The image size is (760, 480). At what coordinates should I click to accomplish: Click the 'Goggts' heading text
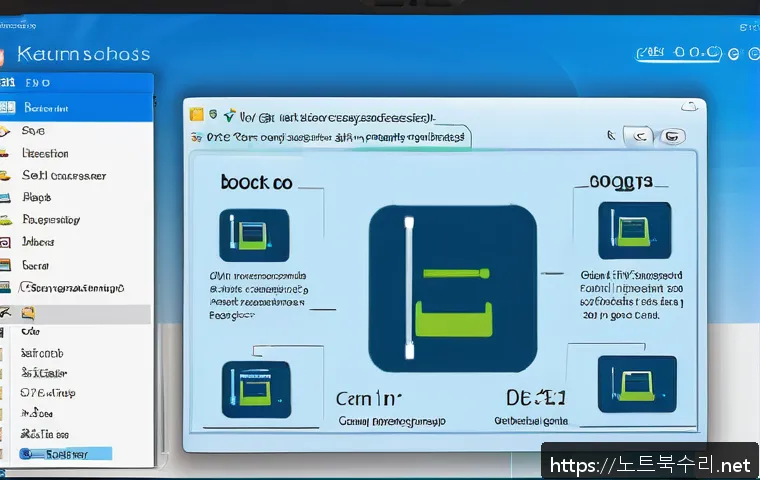point(621,182)
